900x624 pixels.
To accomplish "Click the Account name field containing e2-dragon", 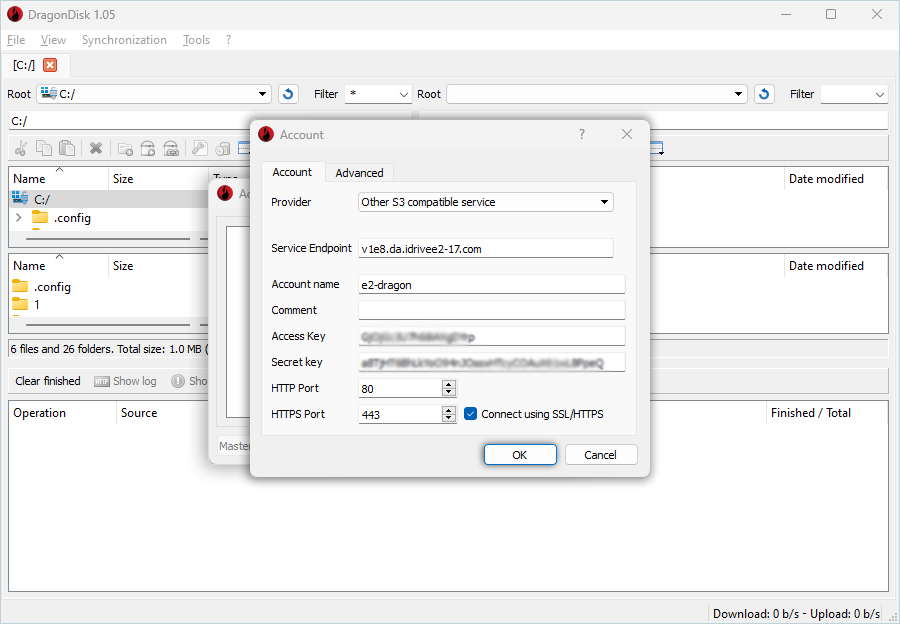I will (491, 285).
